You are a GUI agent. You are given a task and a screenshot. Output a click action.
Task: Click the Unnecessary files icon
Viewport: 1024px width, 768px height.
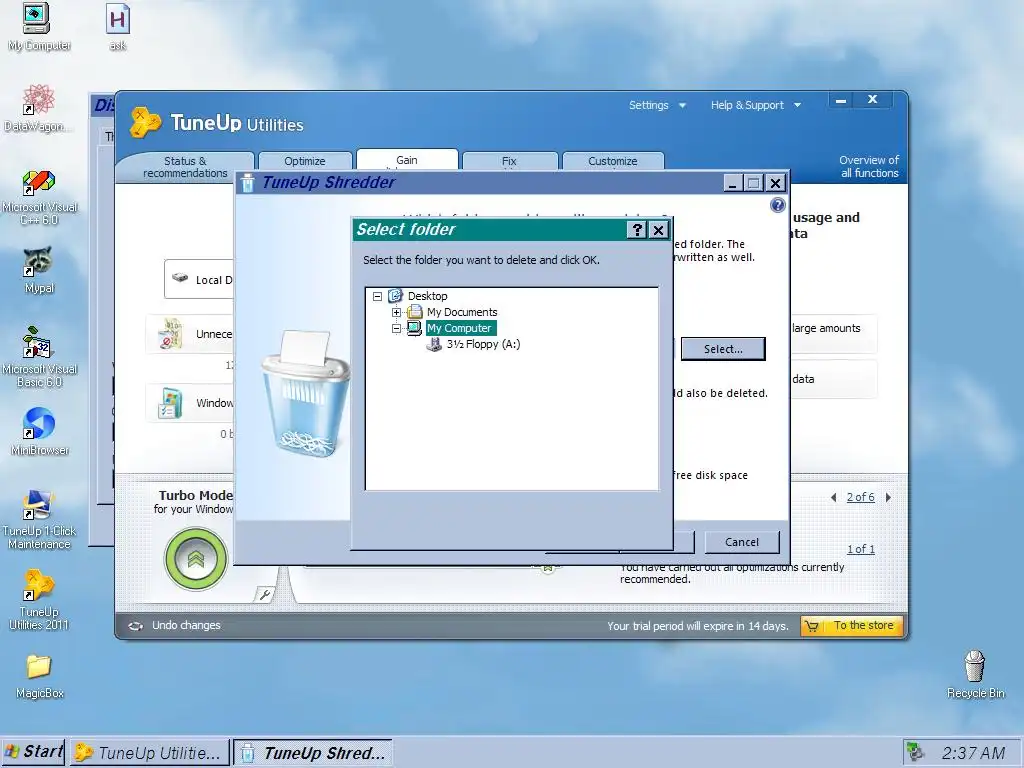(171, 334)
